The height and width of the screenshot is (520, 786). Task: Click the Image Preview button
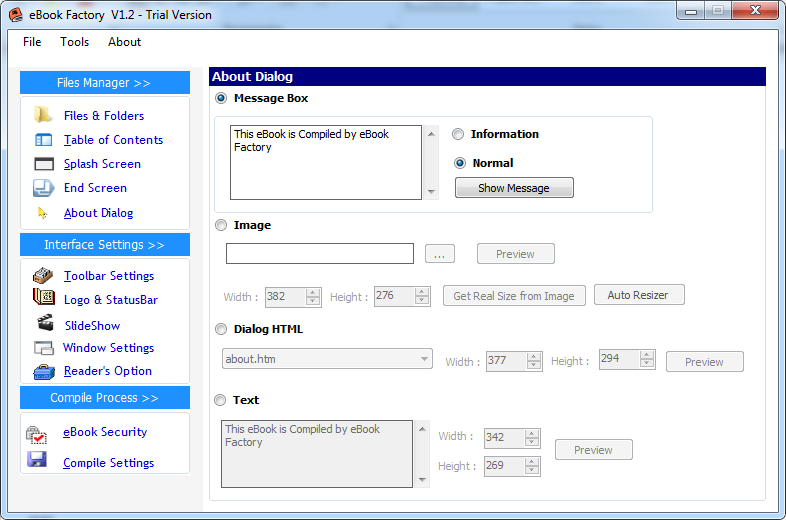pyautogui.click(x=516, y=254)
